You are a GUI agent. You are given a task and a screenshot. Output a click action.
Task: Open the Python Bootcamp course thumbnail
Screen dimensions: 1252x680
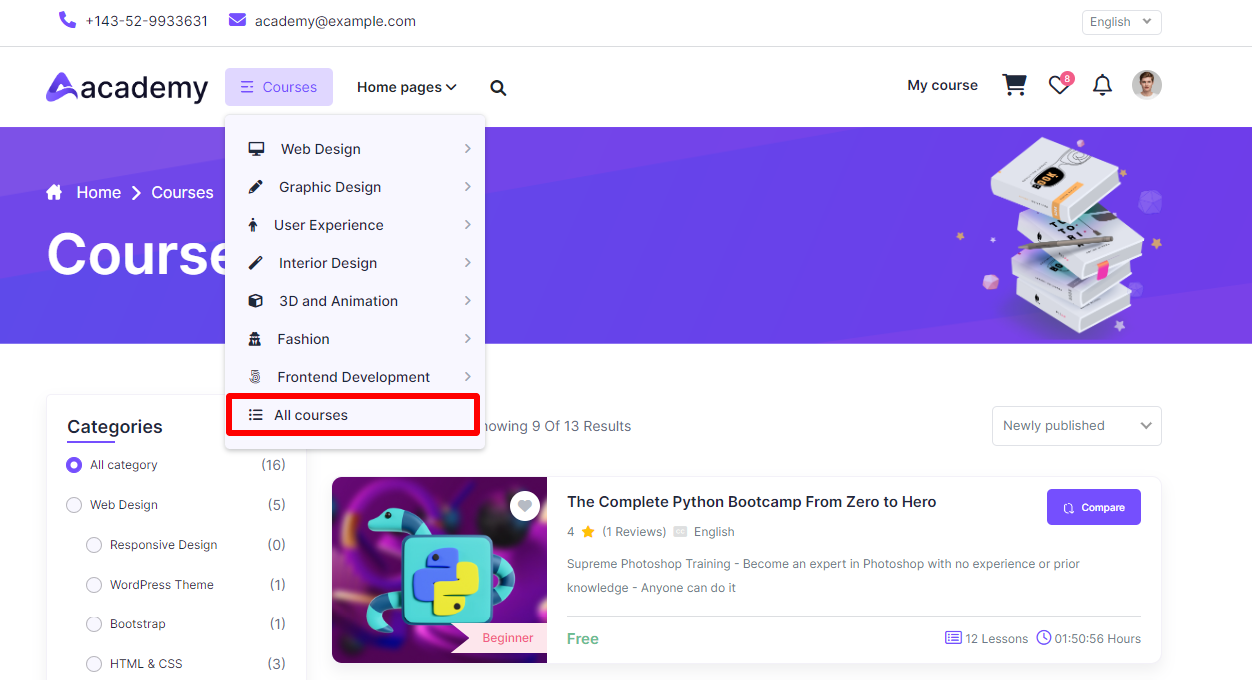(x=439, y=570)
